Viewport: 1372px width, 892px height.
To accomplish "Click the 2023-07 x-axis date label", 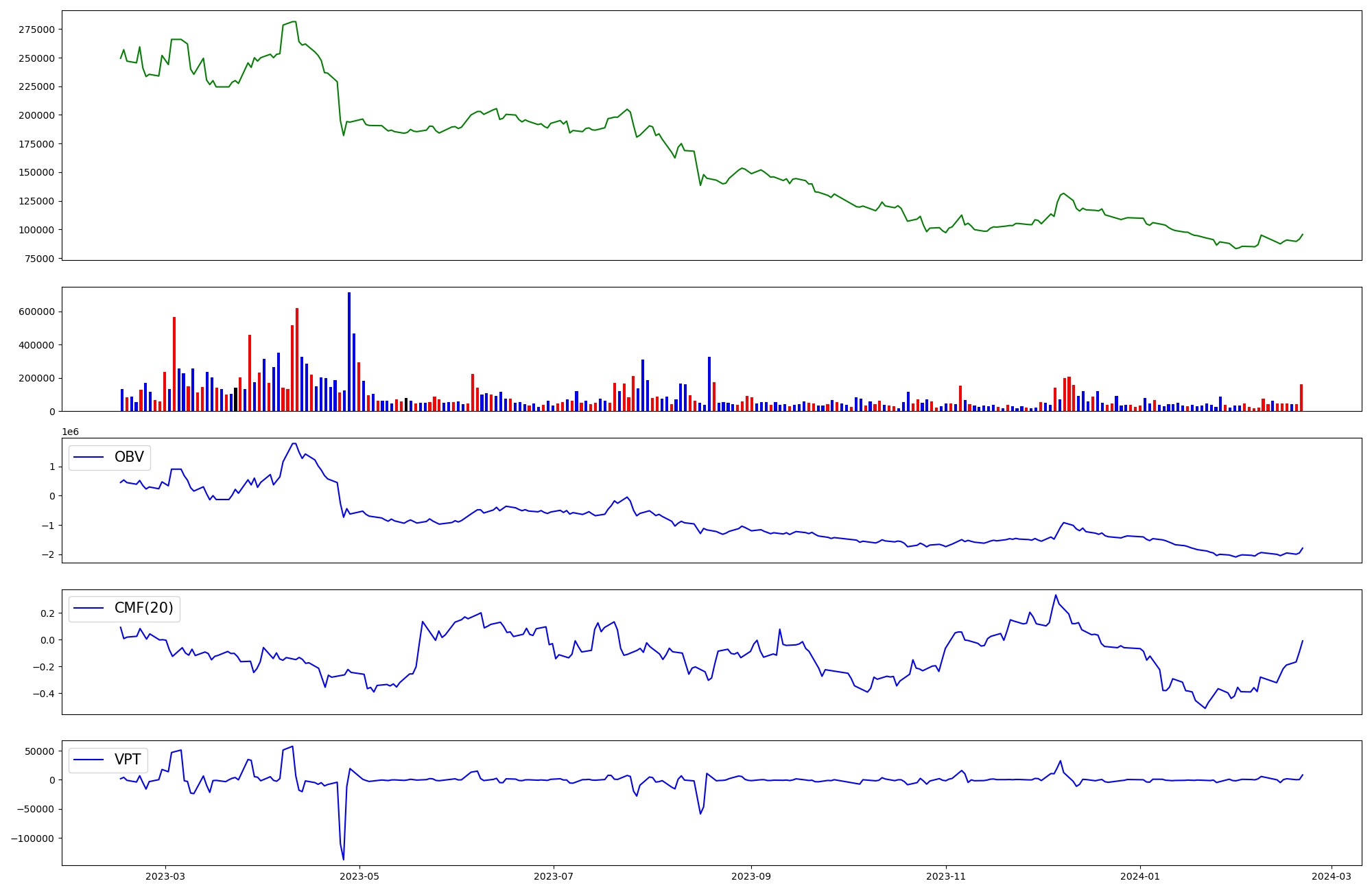I will (x=554, y=876).
